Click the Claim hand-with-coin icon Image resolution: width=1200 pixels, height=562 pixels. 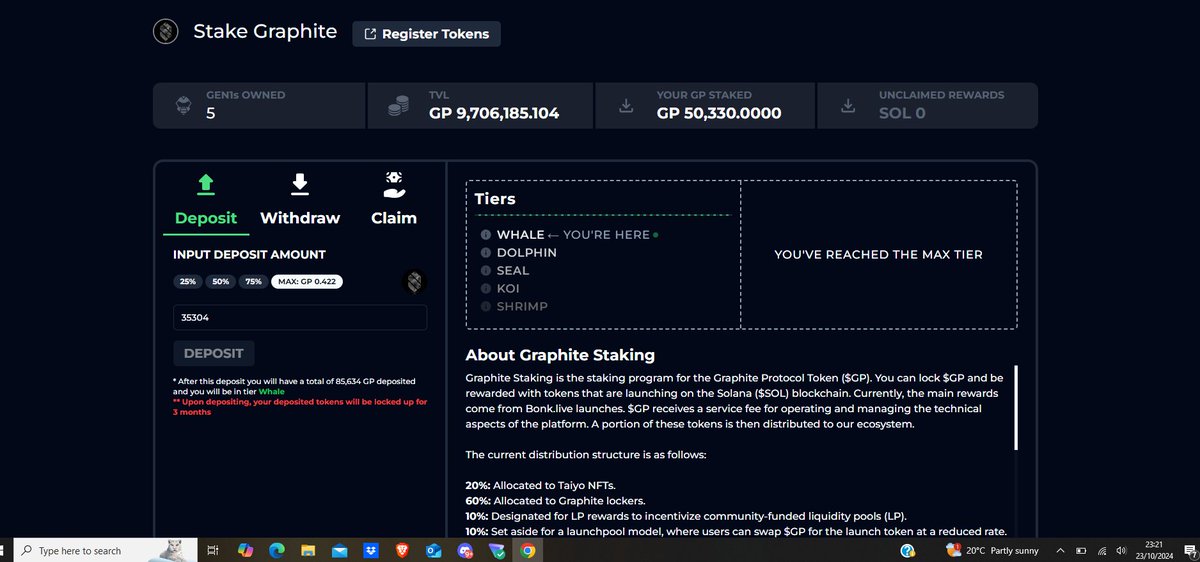coord(394,184)
